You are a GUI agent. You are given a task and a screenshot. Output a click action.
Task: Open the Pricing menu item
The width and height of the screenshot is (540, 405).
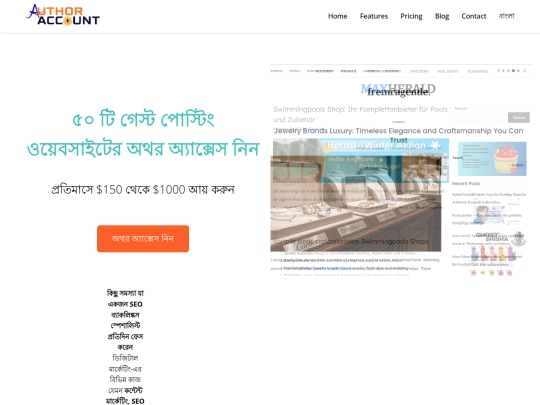[411, 16]
